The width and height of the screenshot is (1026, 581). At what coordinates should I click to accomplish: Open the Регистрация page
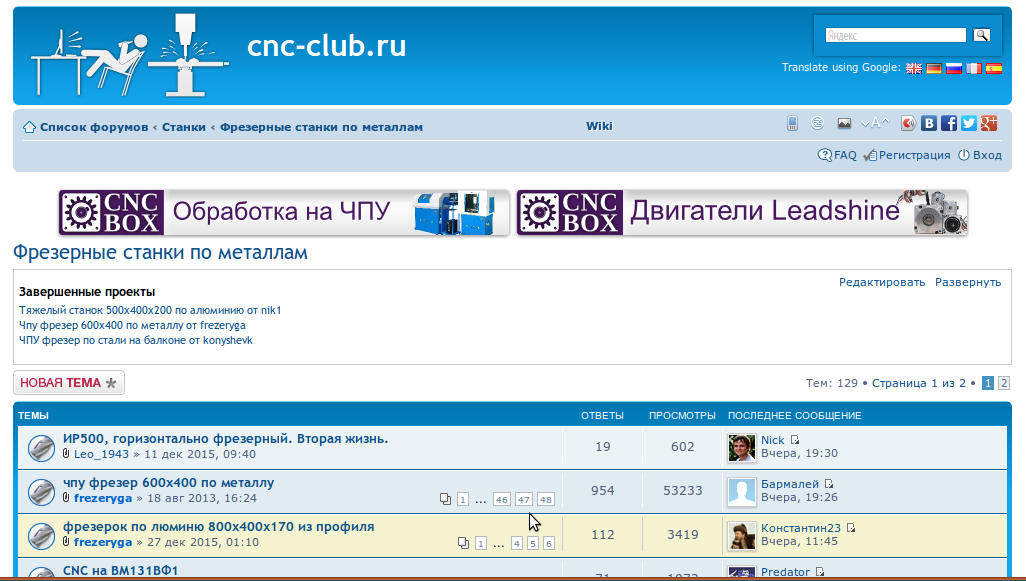click(x=914, y=155)
